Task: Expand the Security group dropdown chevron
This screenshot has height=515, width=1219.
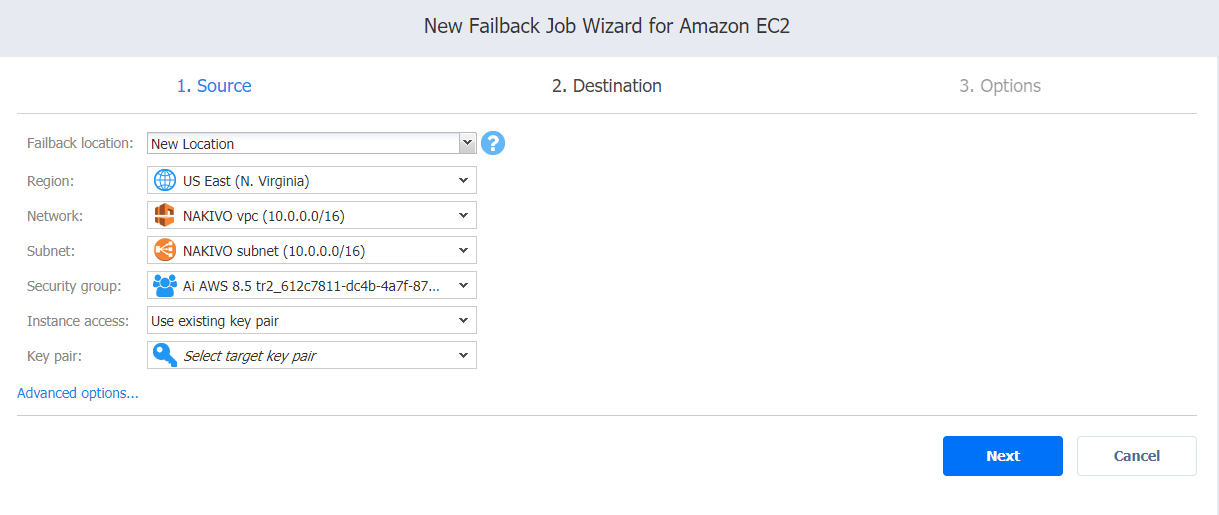Action: tap(463, 285)
